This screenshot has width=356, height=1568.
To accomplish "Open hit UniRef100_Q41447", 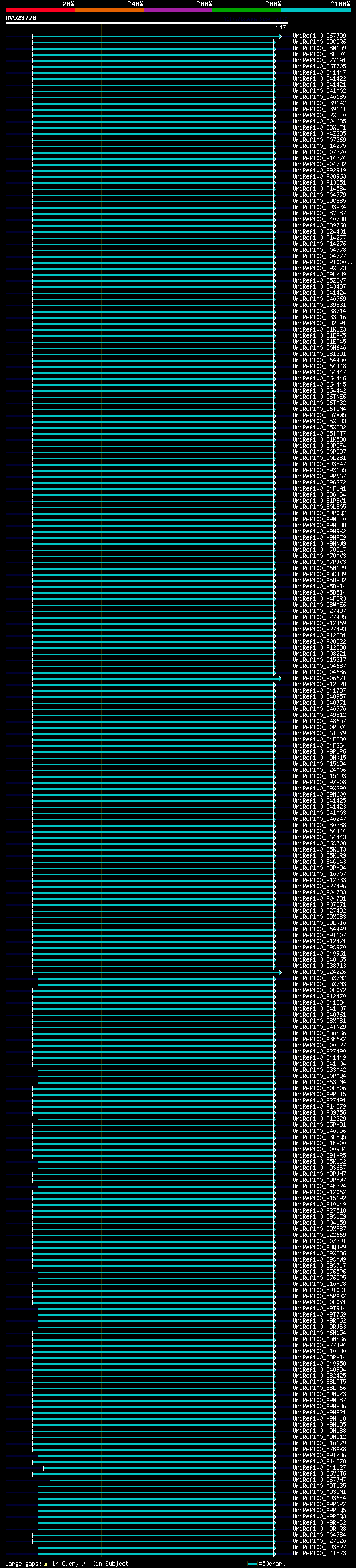I will pyautogui.click(x=319, y=72).
